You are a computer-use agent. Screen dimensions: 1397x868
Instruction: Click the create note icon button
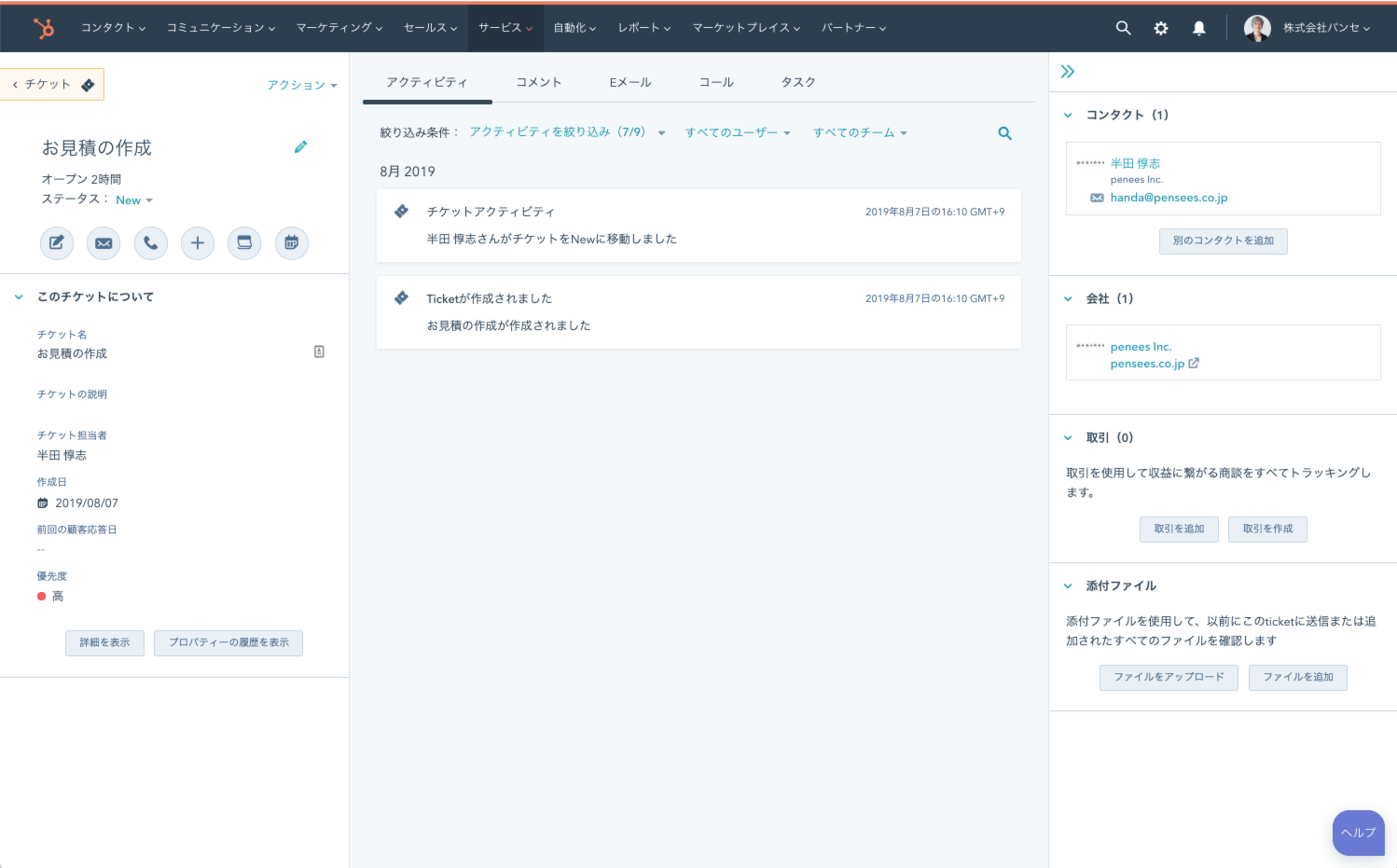coord(57,243)
